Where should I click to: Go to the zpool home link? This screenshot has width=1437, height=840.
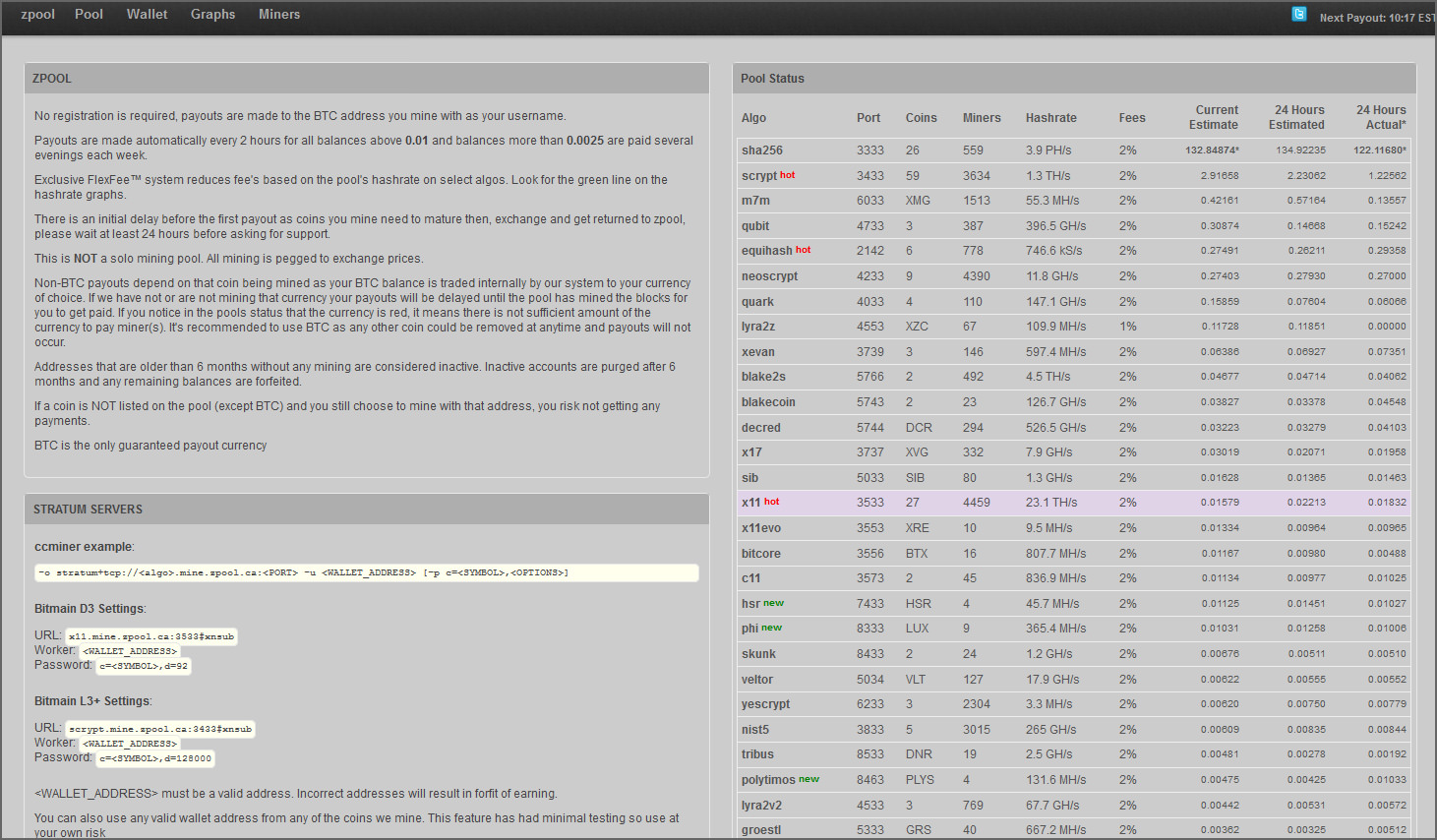(37, 14)
